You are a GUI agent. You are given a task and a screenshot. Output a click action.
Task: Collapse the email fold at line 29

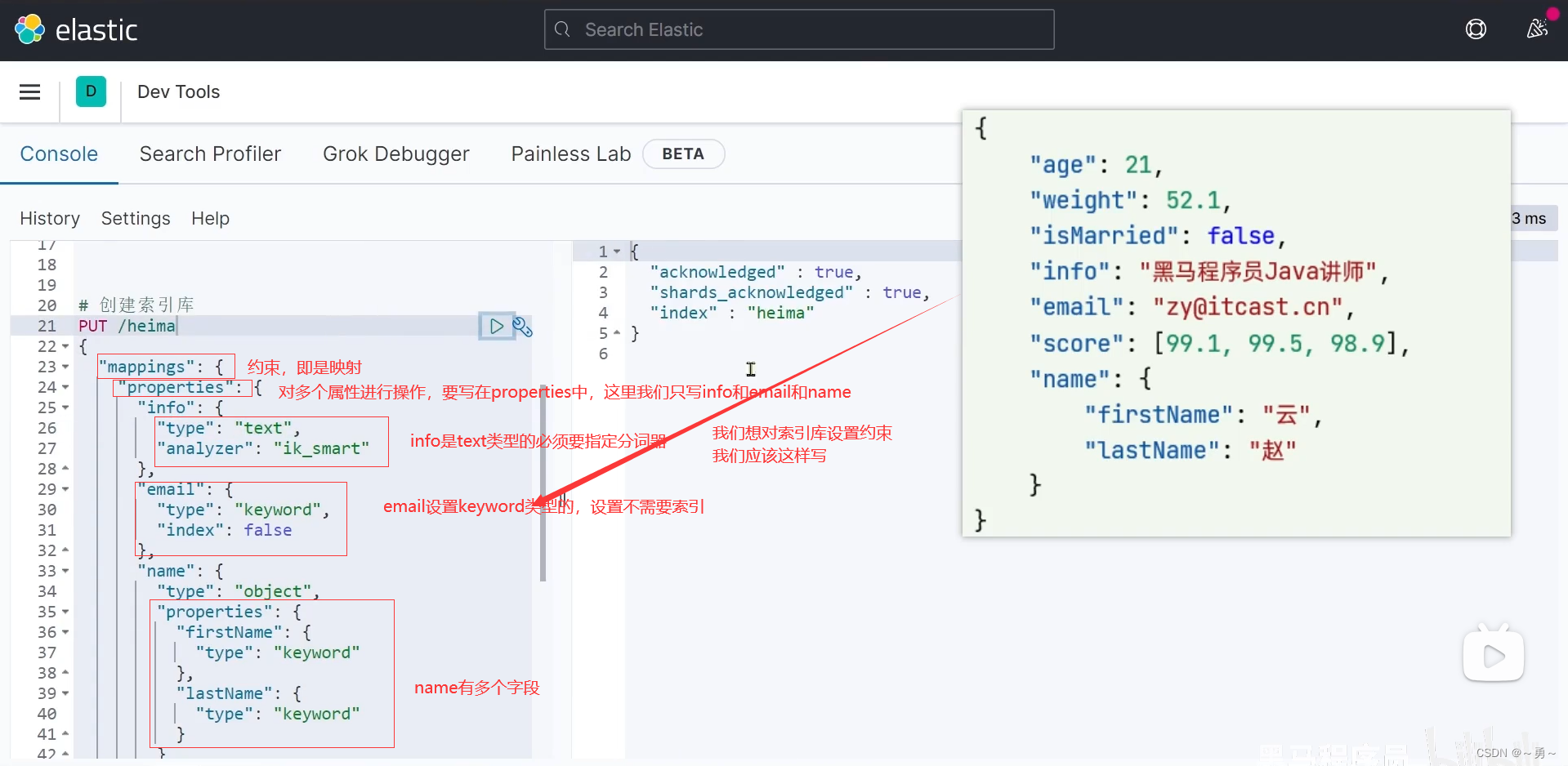(65, 490)
